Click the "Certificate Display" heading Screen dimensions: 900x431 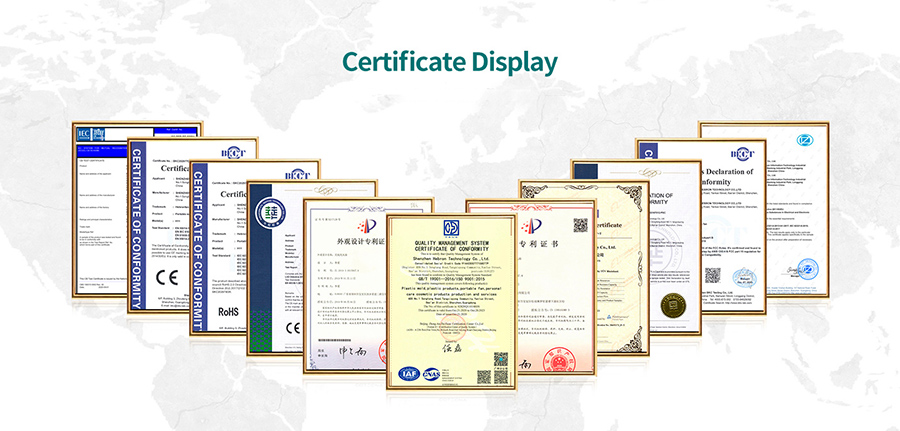click(449, 63)
